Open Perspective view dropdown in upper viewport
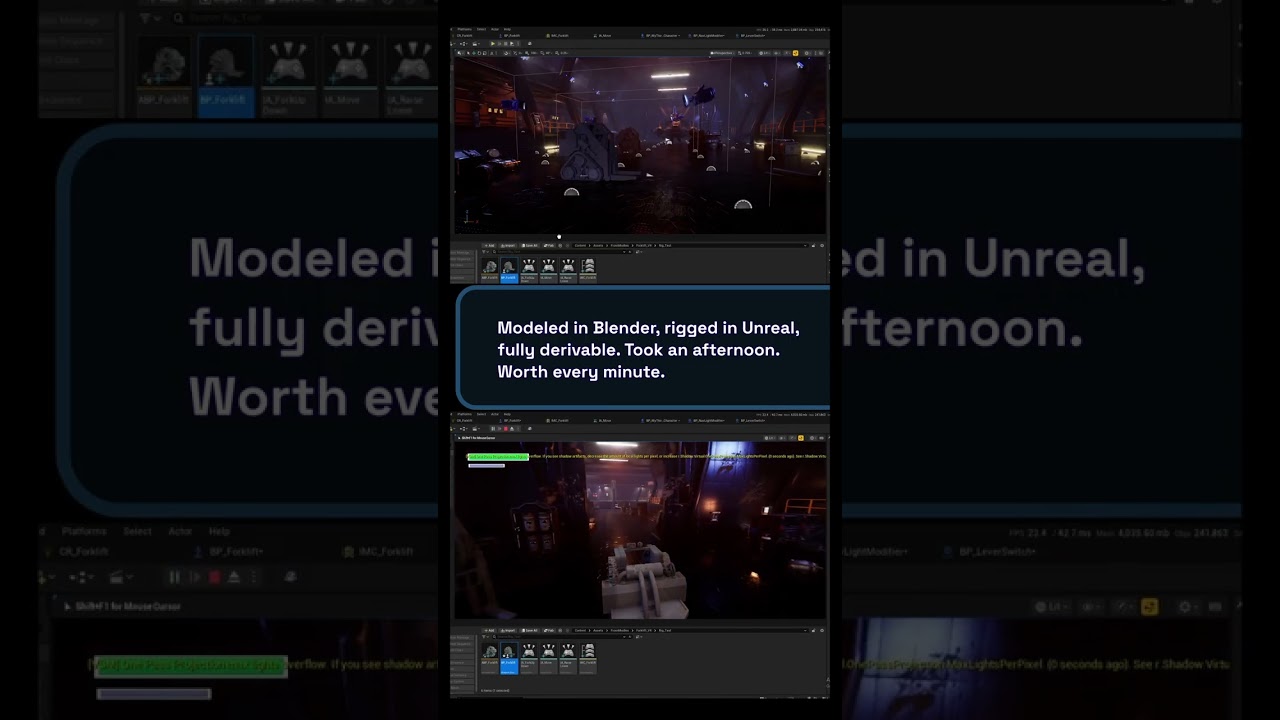The image size is (1280, 720). (x=723, y=52)
